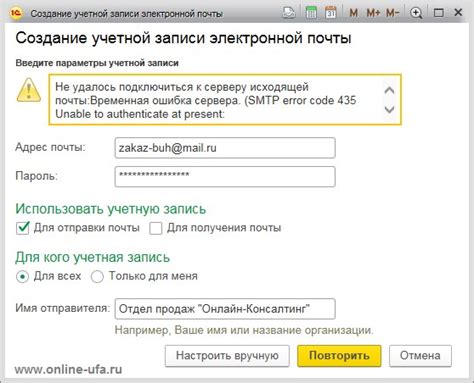Viewport: 474px width, 383px height.
Task: Open the calculator icon in title bar
Action: tap(311, 13)
